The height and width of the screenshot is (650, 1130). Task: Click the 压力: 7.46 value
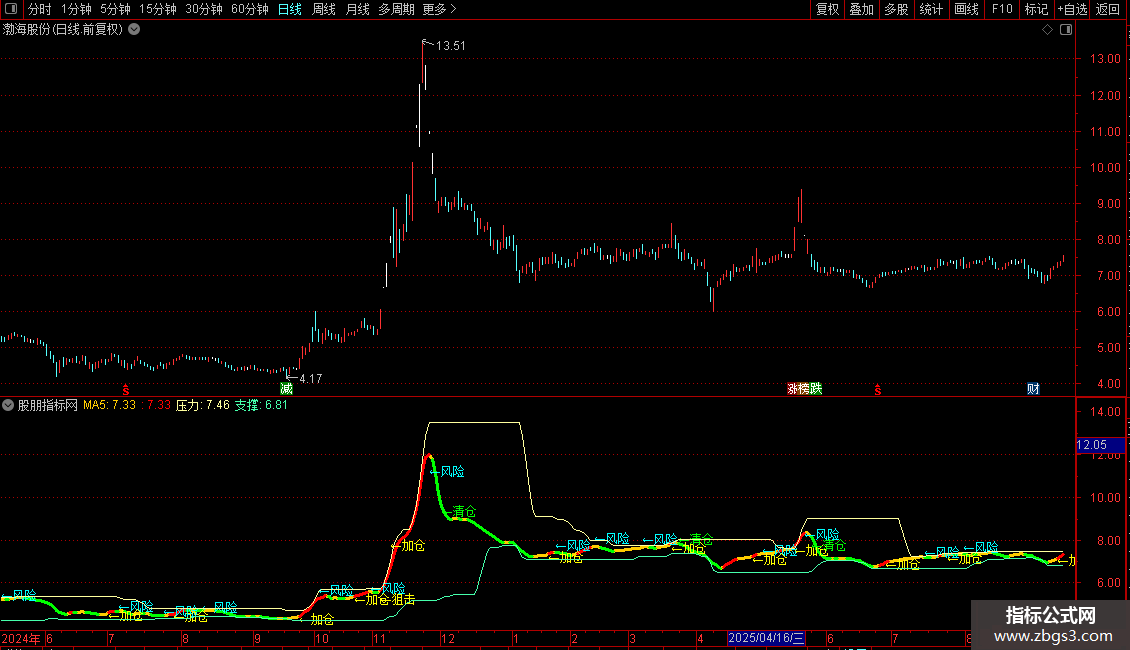click(203, 405)
